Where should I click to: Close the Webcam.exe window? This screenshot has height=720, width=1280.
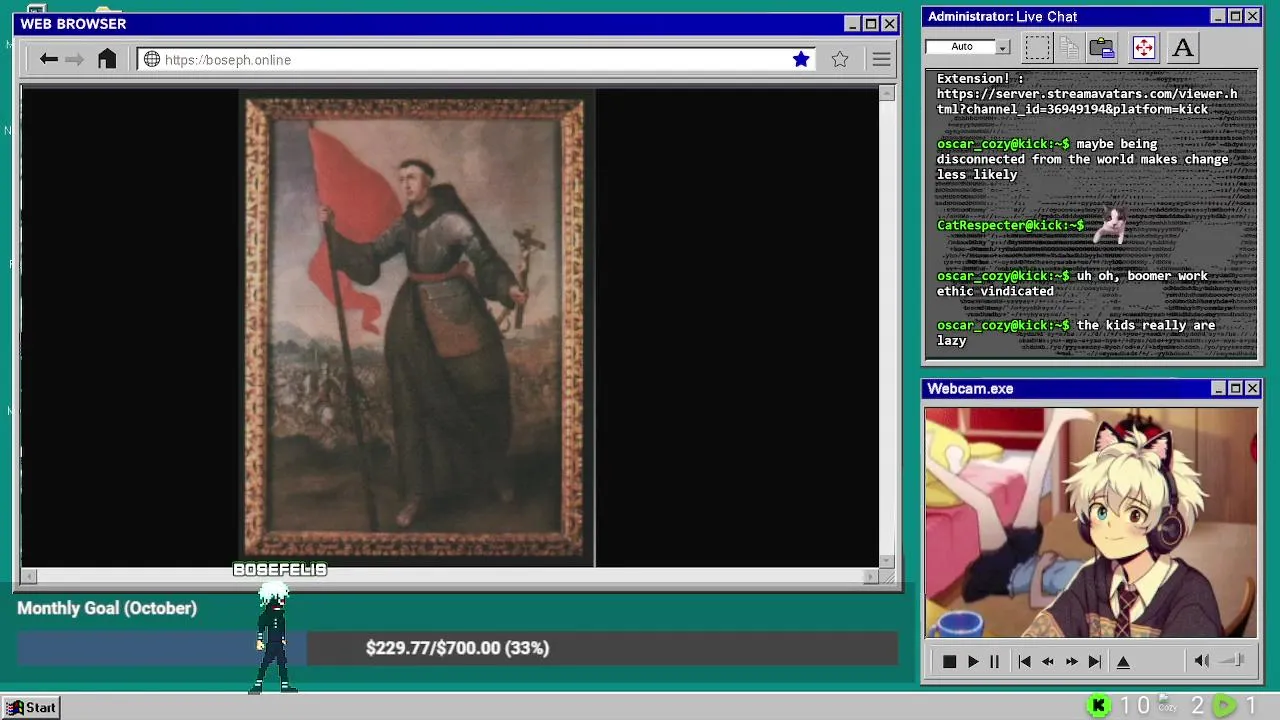[1252, 388]
